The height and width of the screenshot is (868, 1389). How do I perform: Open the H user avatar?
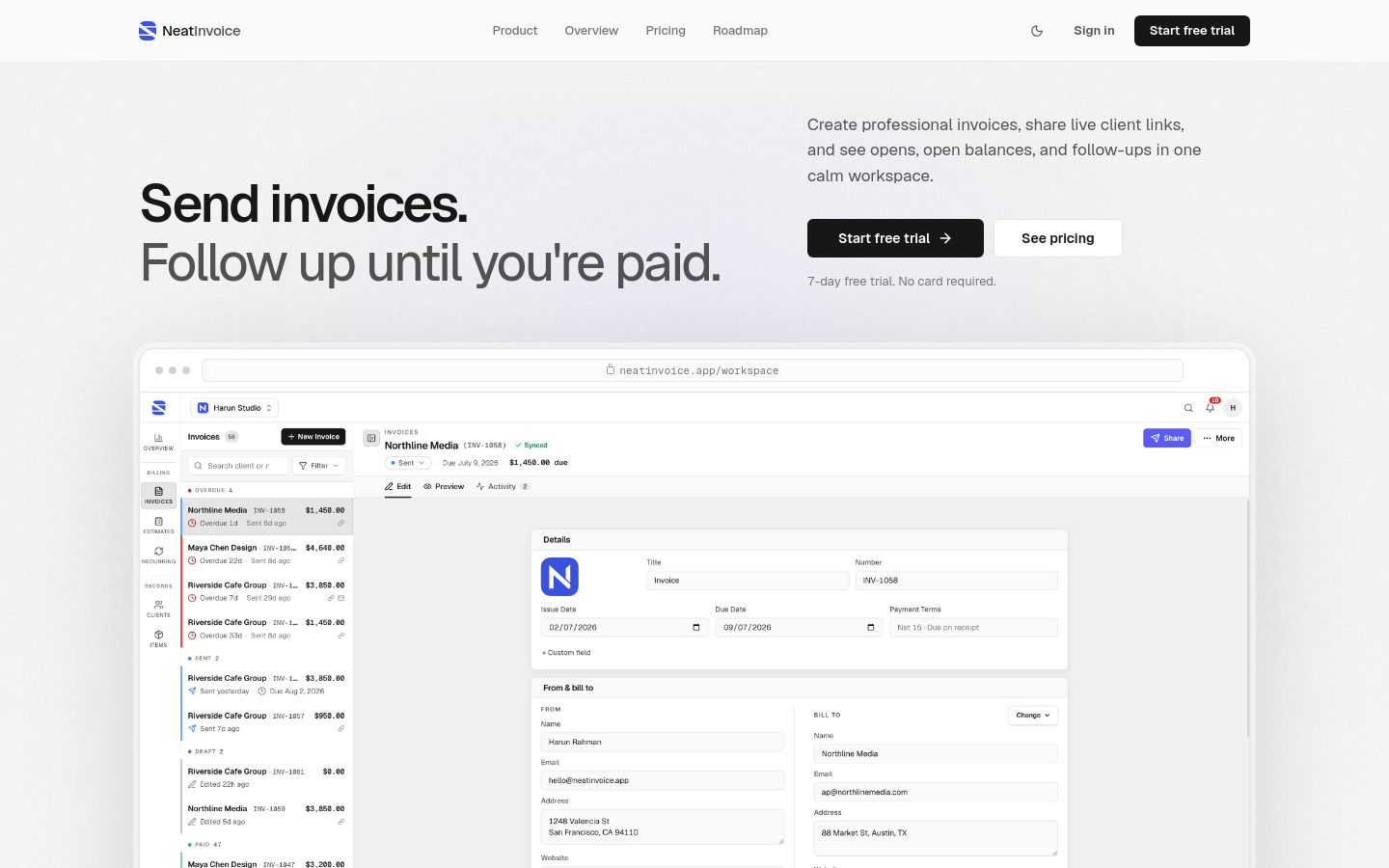coord(1233,408)
